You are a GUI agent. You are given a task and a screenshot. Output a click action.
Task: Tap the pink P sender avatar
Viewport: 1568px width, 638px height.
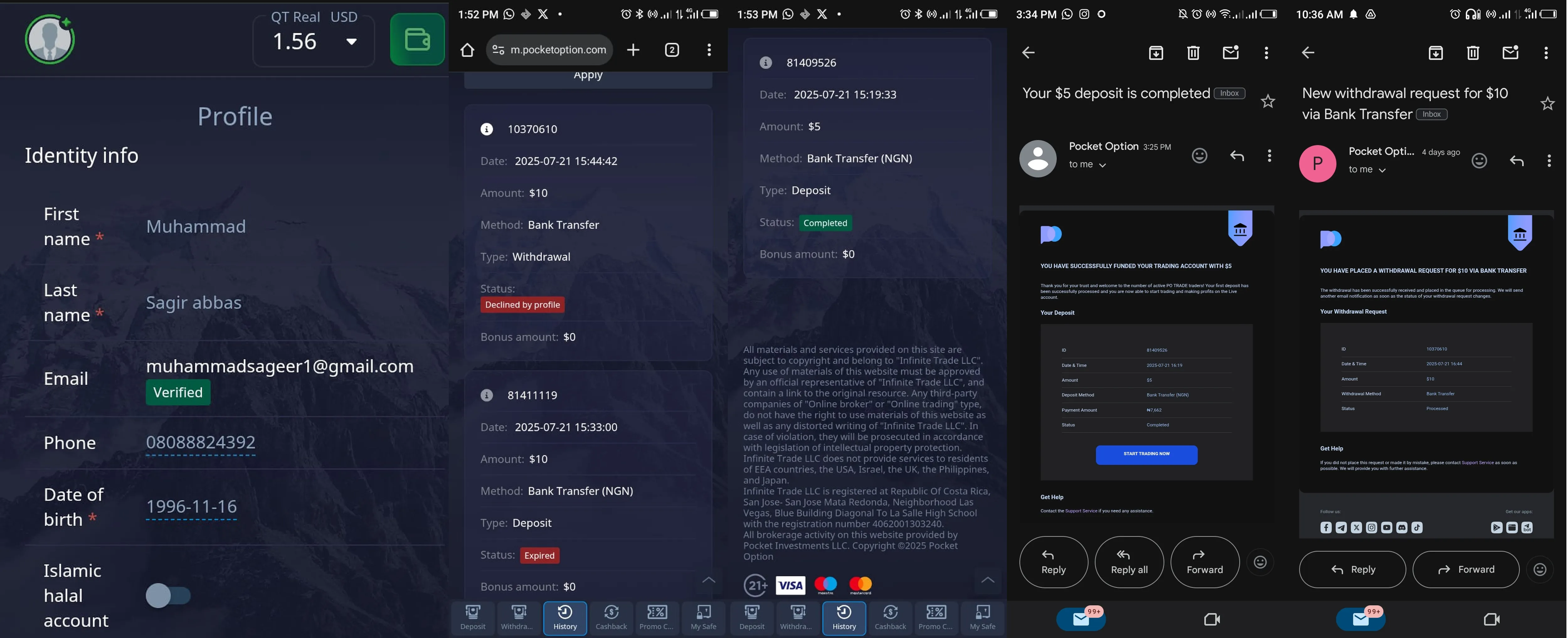coord(1318,163)
